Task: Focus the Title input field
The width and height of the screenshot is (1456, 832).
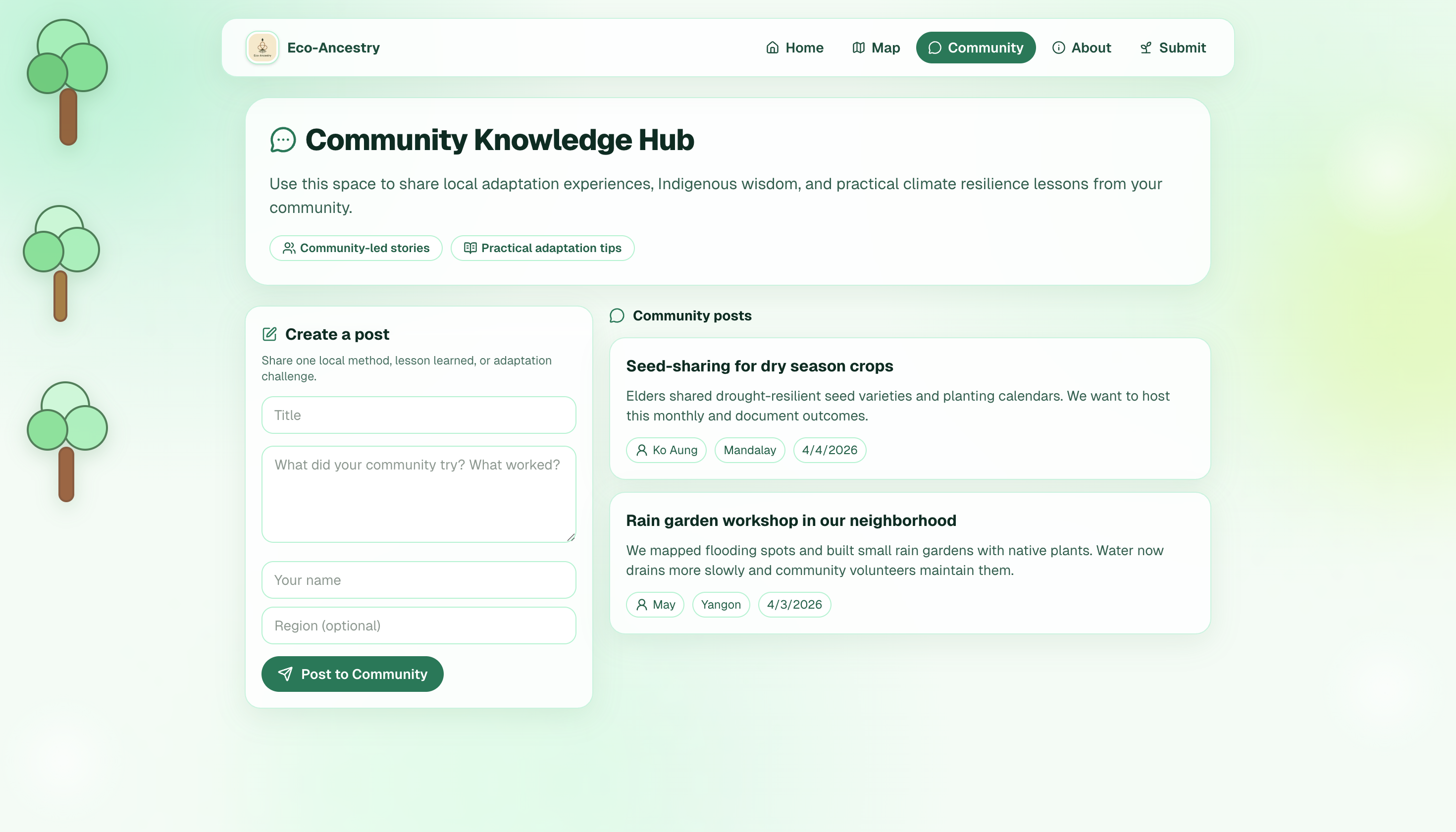Action: click(x=418, y=416)
